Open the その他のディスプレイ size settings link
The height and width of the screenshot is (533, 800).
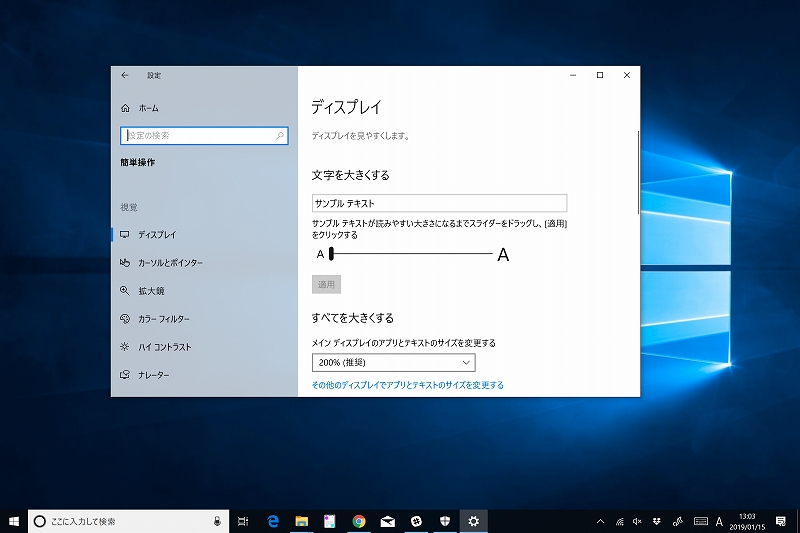pyautogui.click(x=407, y=385)
